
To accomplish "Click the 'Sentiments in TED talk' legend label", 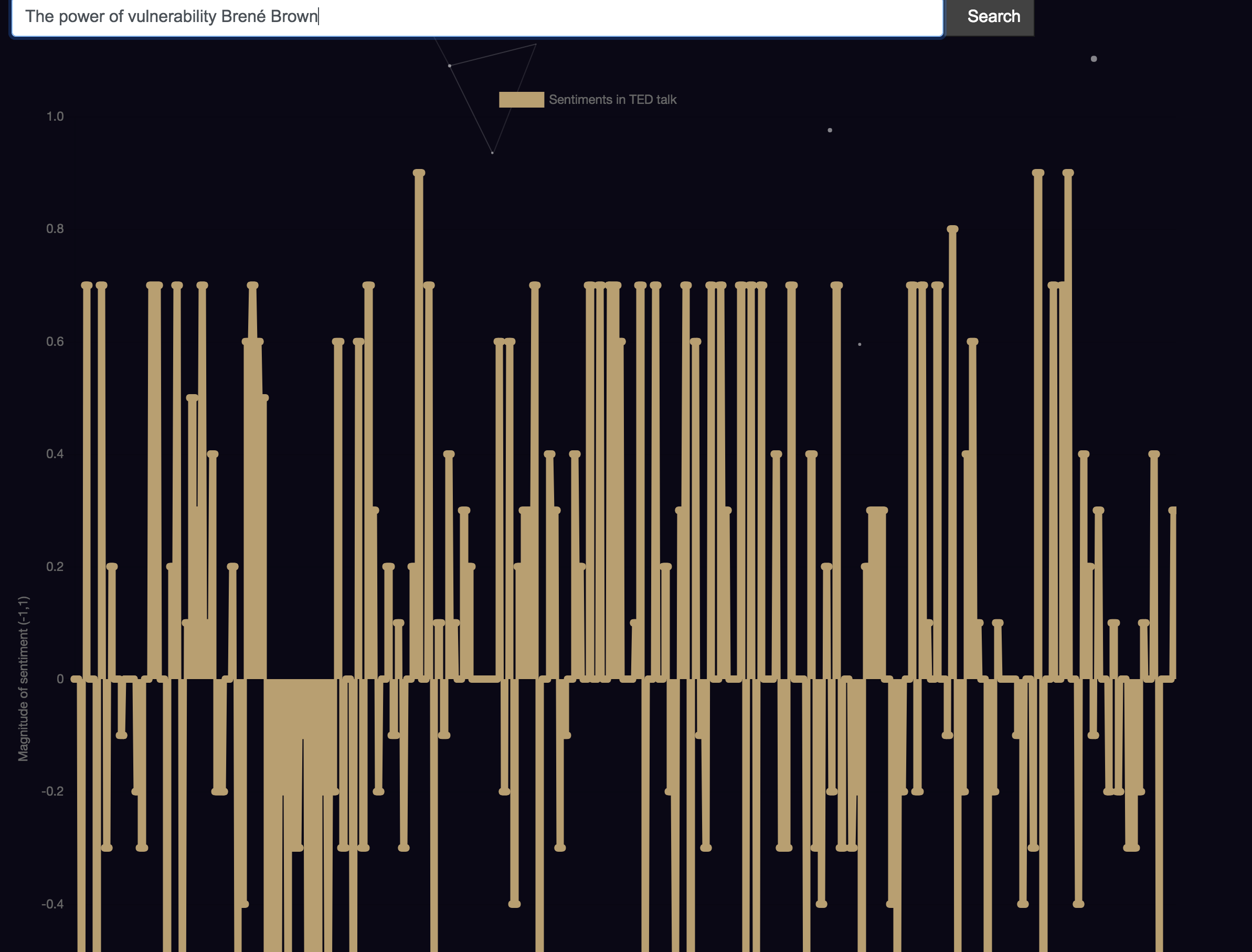I will (612, 100).
